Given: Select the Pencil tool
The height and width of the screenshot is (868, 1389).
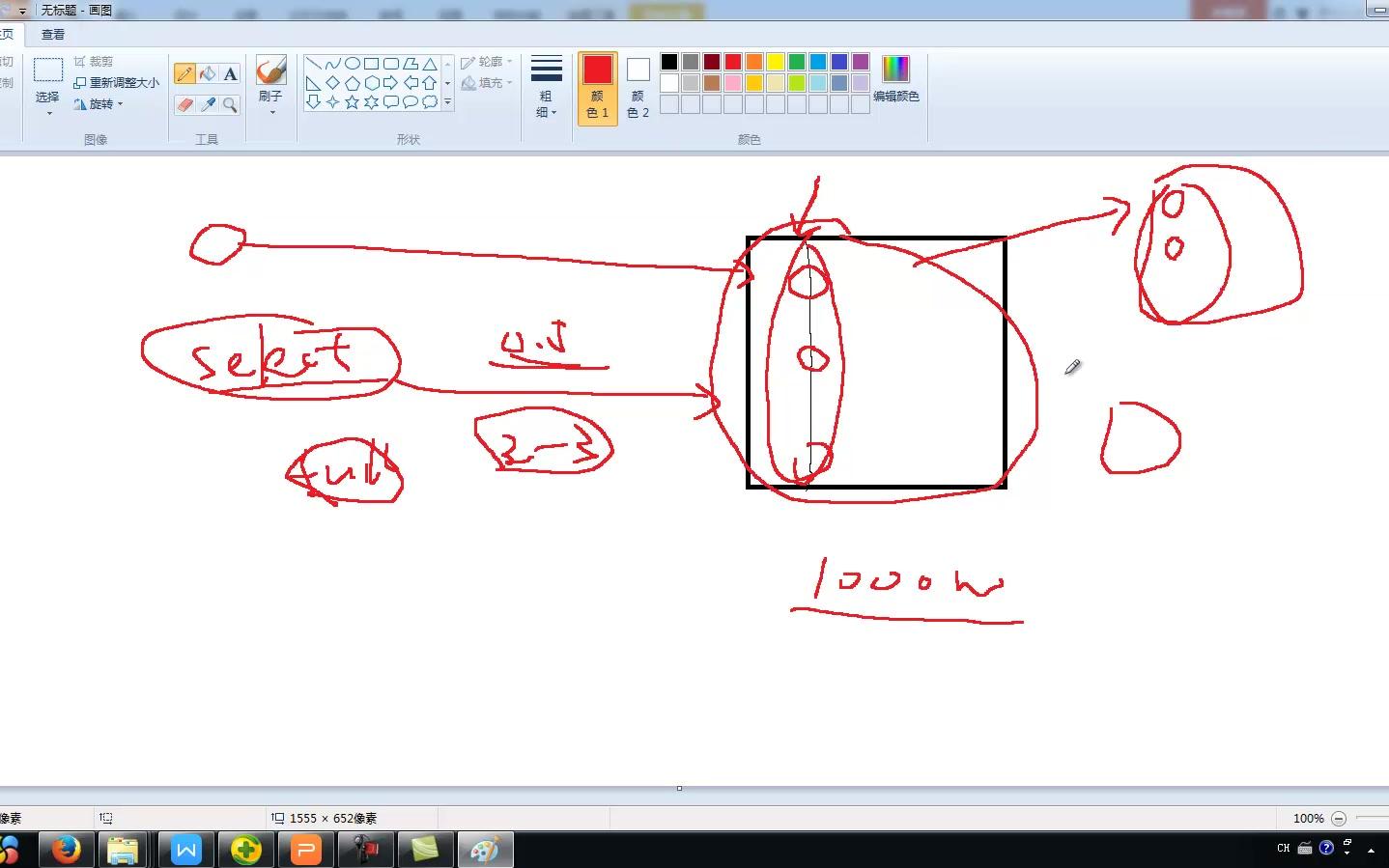Looking at the screenshot, I should [184, 74].
